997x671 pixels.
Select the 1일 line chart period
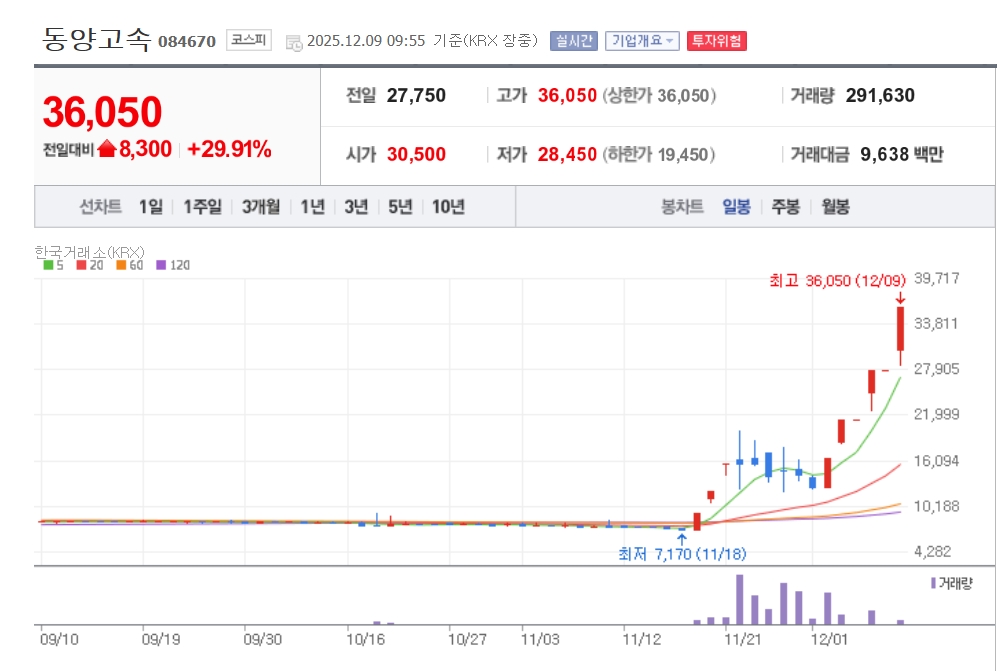tap(150, 207)
